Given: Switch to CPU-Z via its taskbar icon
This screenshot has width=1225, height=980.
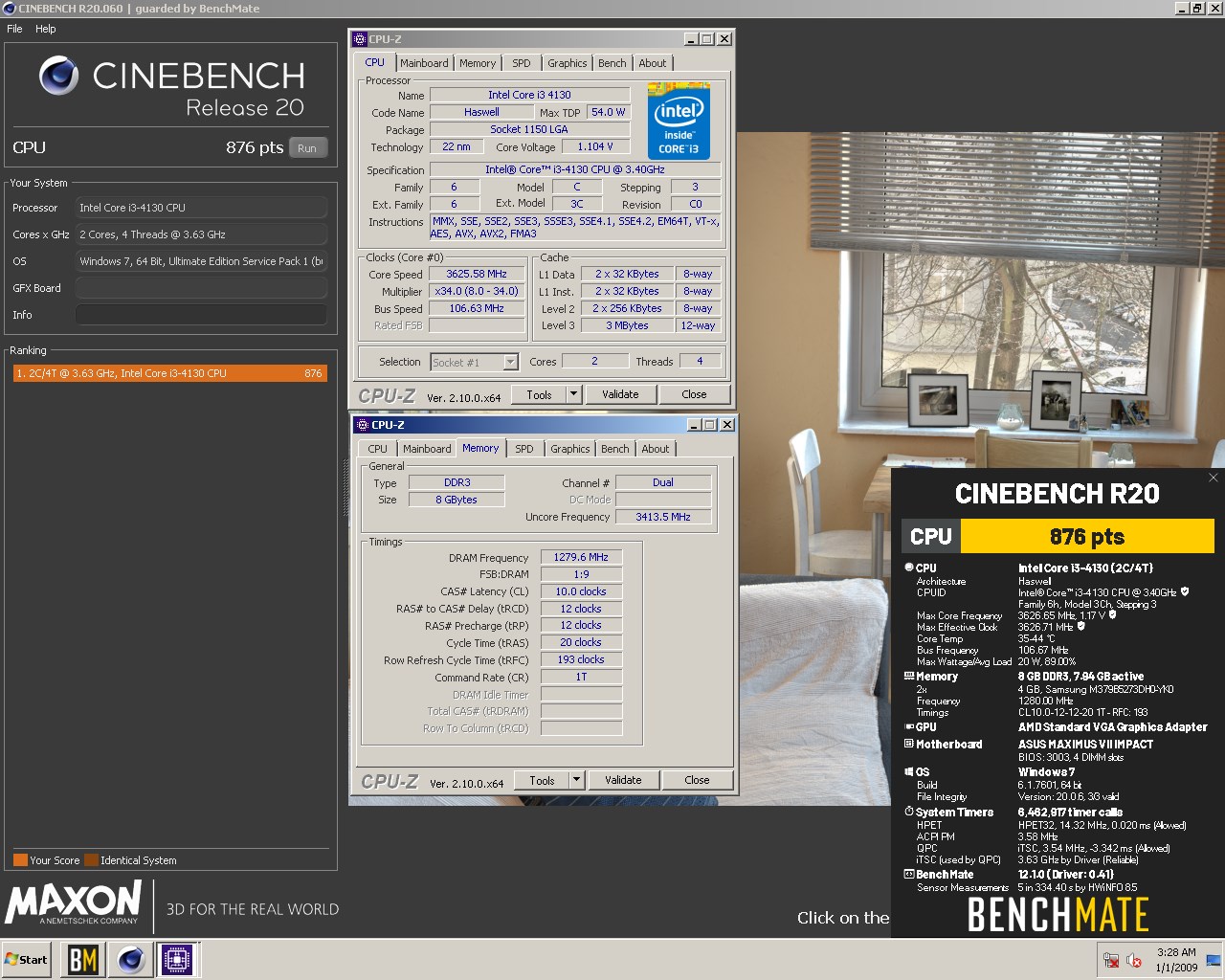Looking at the screenshot, I should click(177, 959).
